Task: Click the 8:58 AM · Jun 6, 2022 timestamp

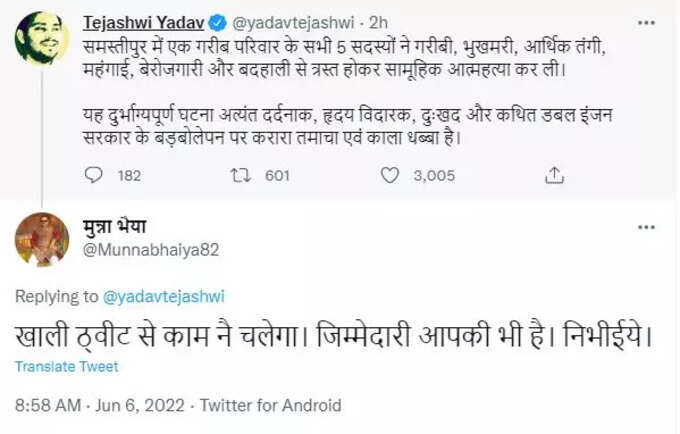Action: [x=100, y=406]
